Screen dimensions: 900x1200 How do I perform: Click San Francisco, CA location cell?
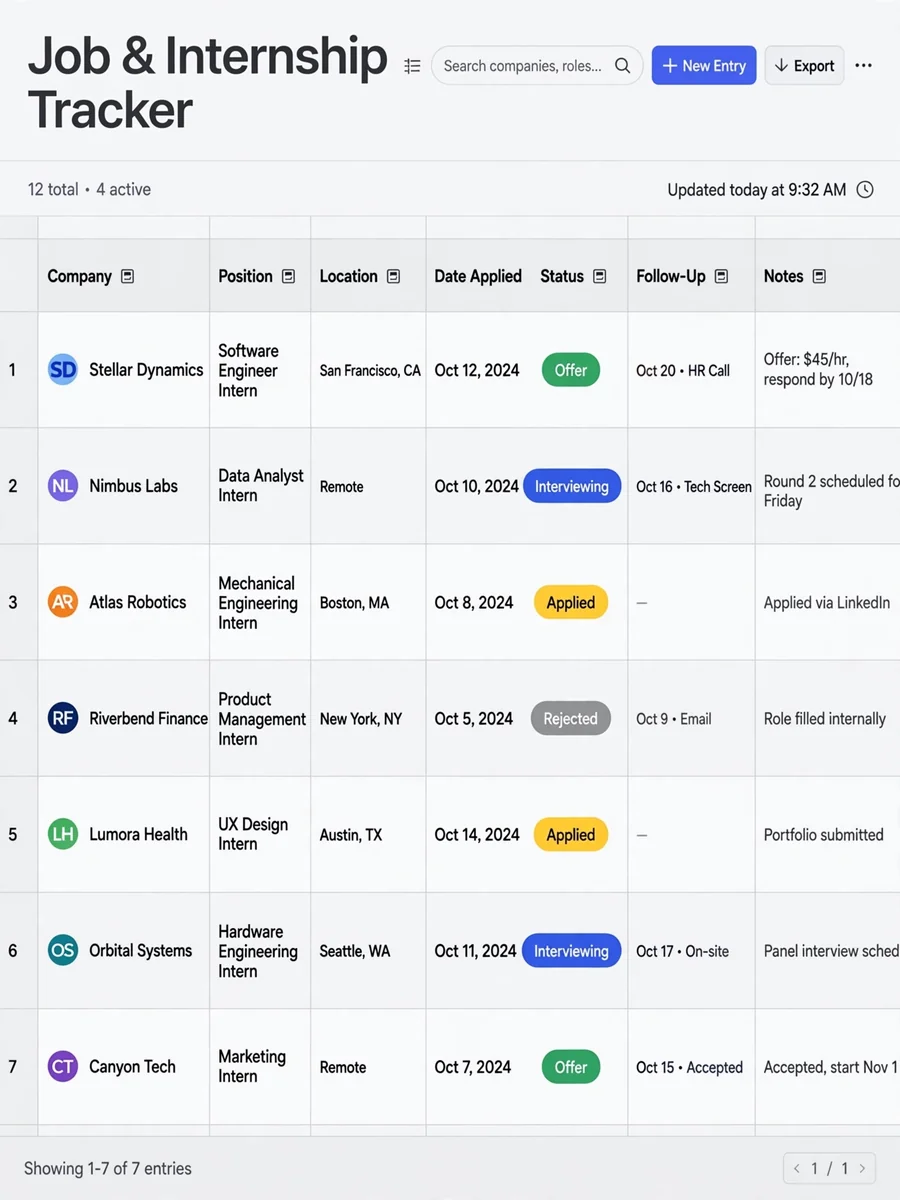coord(370,370)
